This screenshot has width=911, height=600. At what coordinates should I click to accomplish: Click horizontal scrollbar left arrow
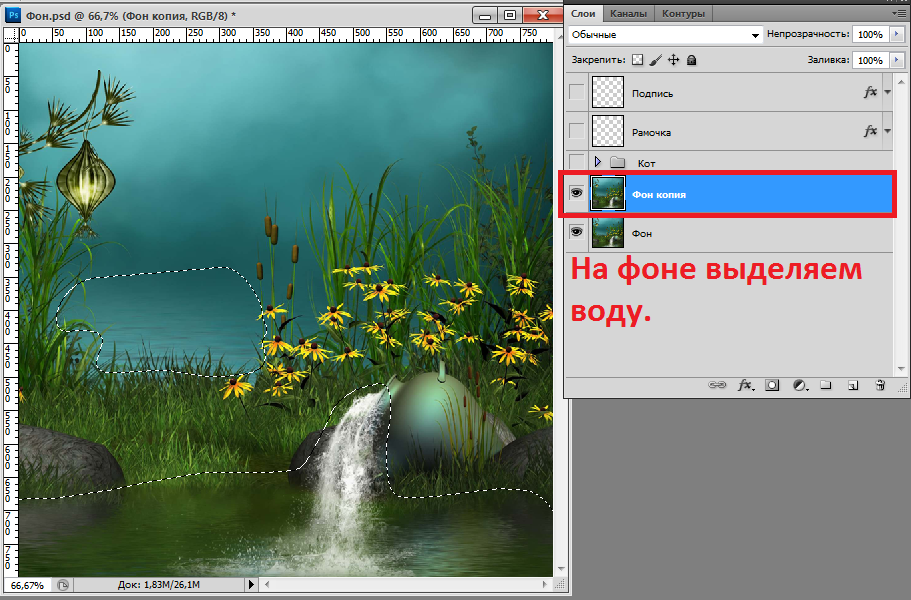267,584
